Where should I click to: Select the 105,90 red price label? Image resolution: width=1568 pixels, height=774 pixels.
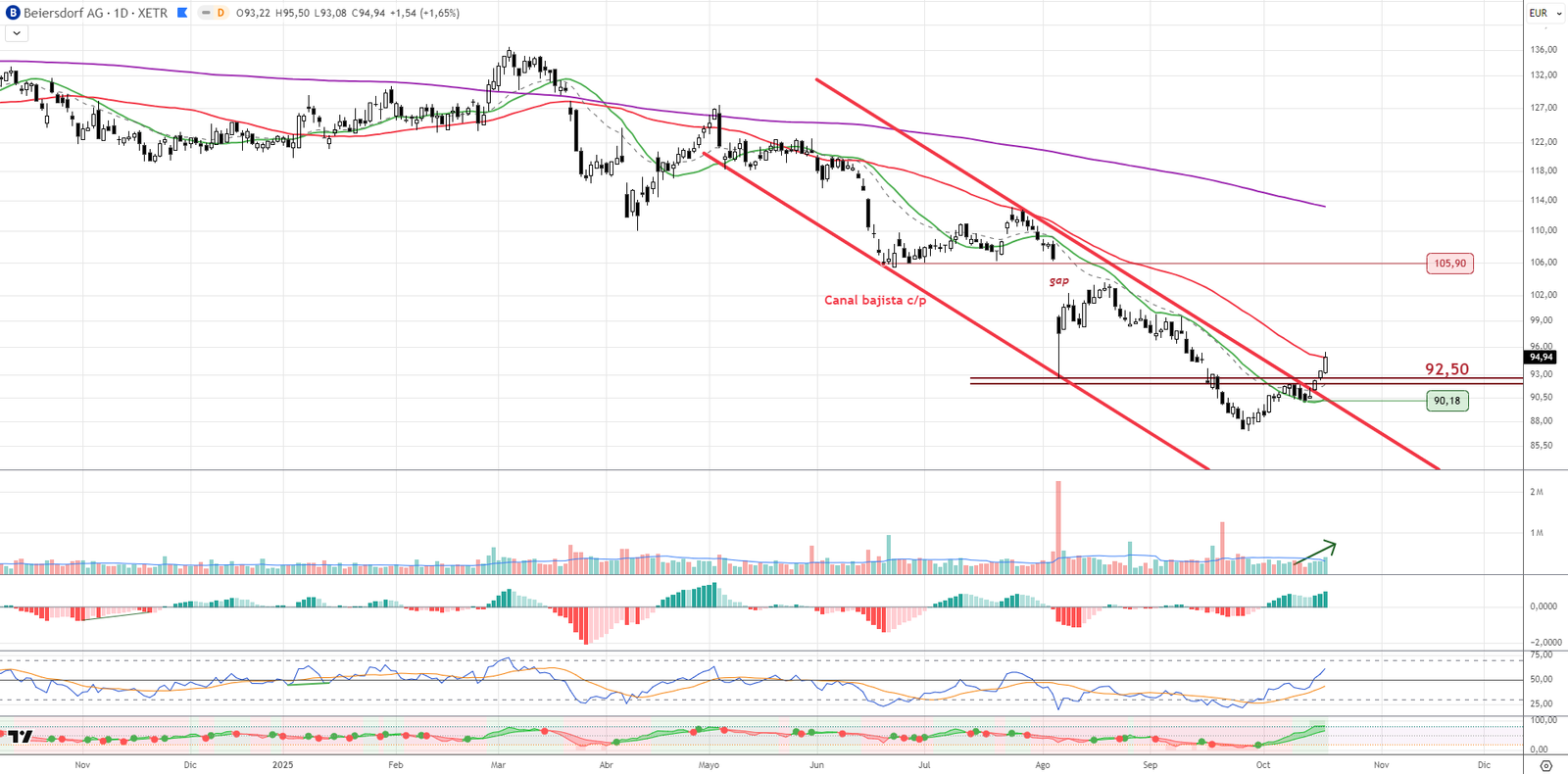coord(1449,264)
